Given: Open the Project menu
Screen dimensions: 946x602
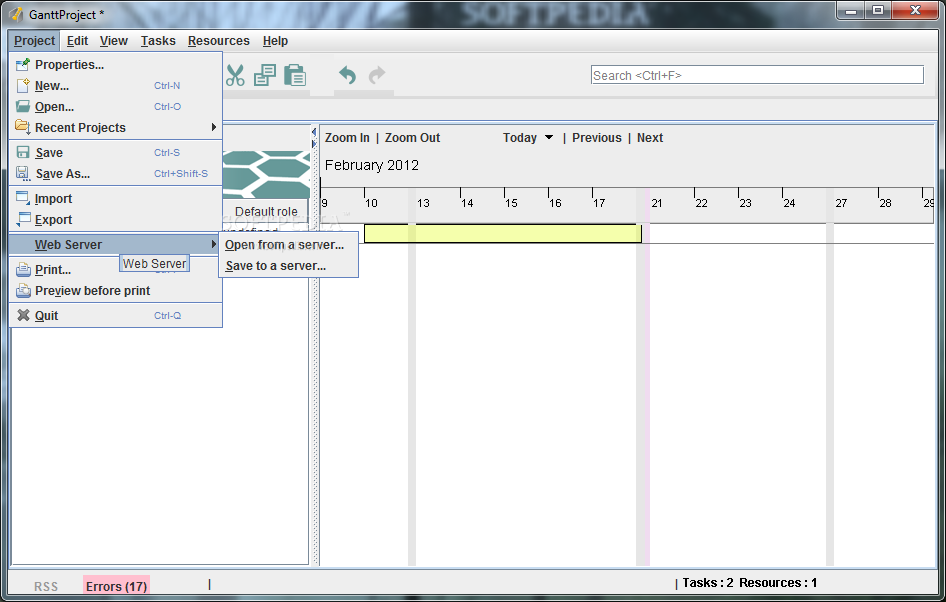Looking at the screenshot, I should pos(34,41).
